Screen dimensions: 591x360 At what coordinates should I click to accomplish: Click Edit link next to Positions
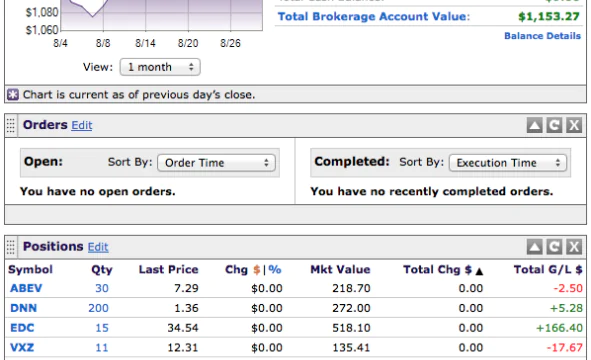pos(98,247)
